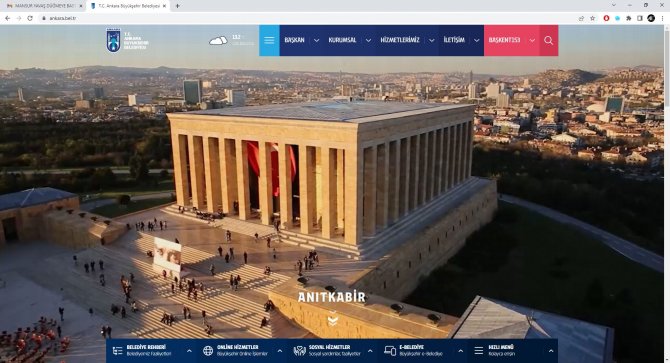Open the light blue hamburger menu
The height and width of the screenshot is (363, 670).
click(x=269, y=40)
